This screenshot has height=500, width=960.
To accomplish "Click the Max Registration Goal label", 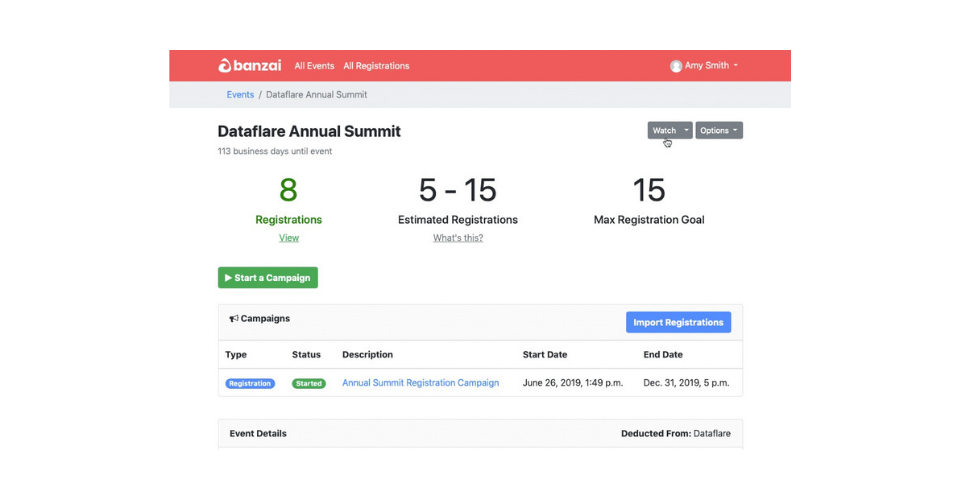I will click(649, 220).
